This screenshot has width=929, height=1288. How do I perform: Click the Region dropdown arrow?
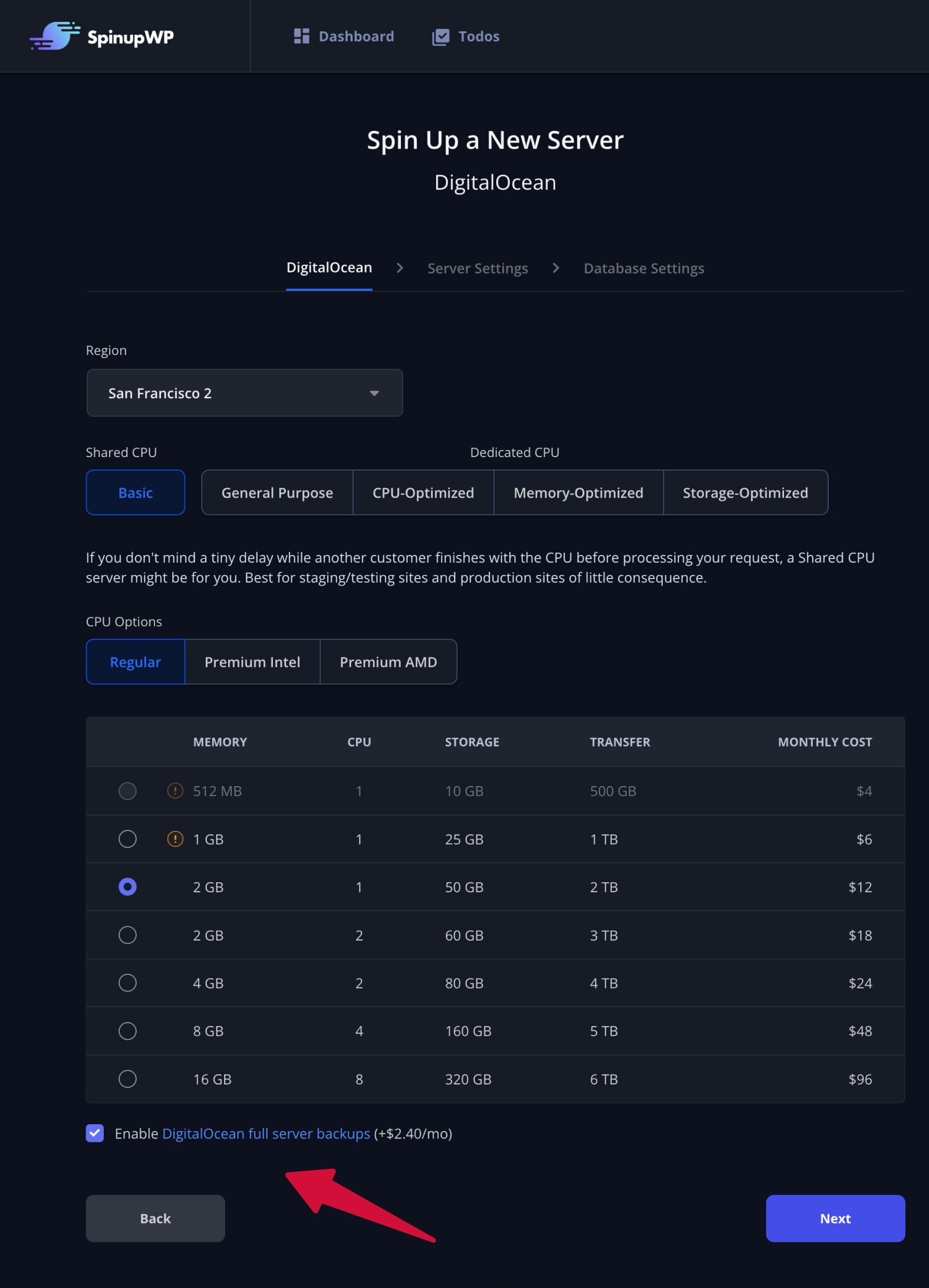(374, 393)
